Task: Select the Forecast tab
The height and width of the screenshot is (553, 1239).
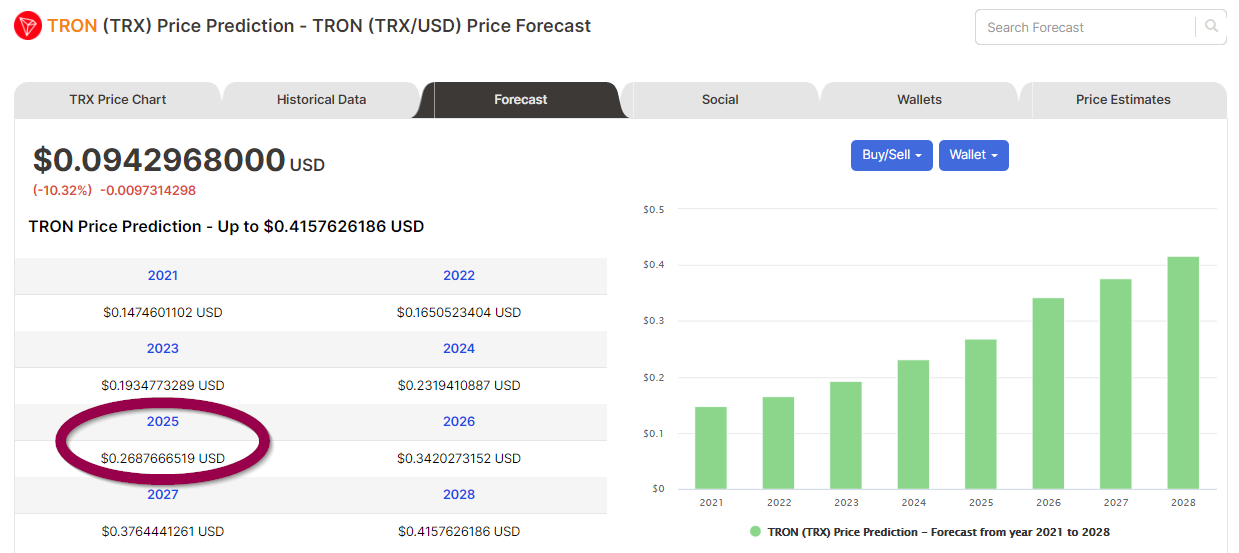Action: [521, 100]
